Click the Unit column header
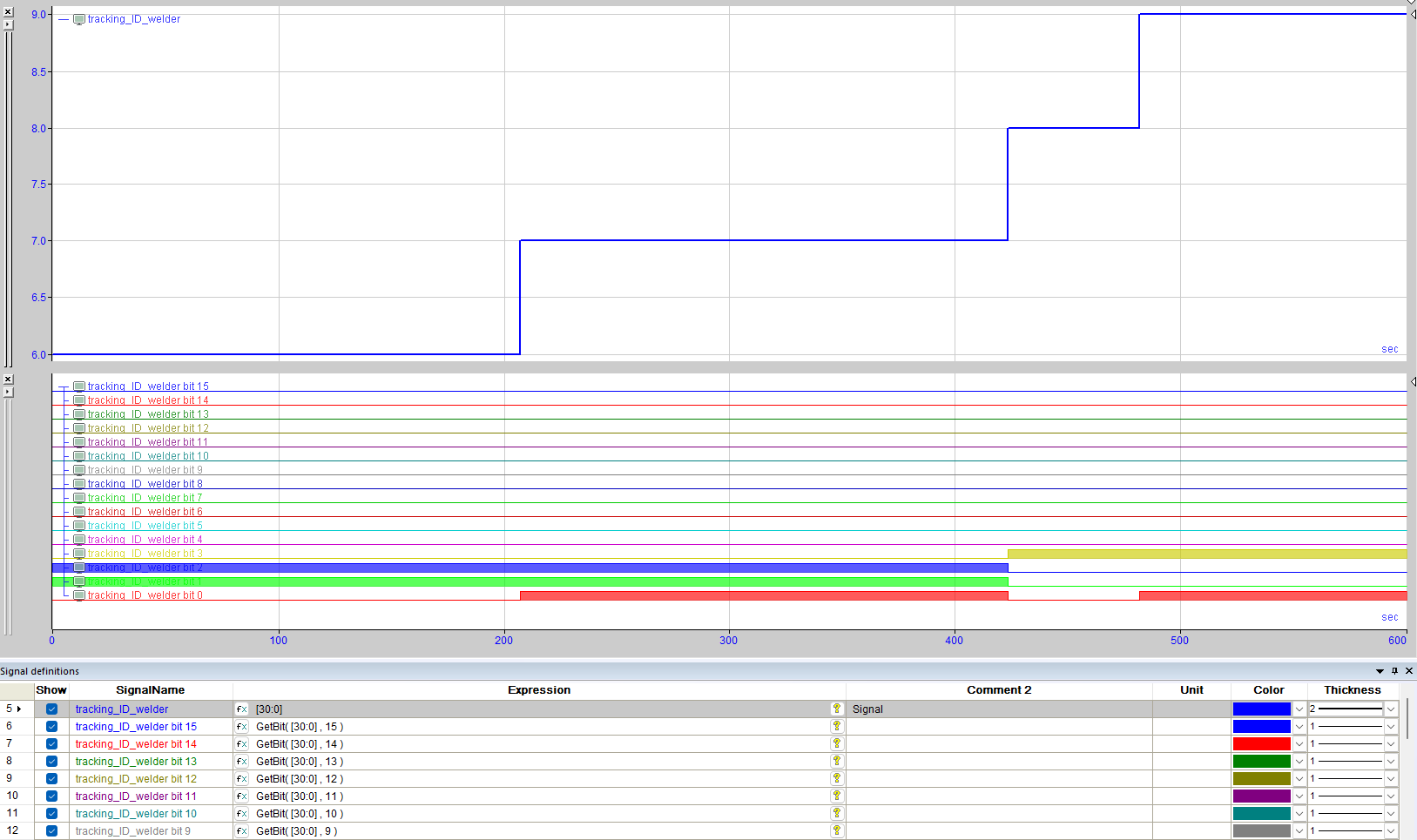 click(1191, 690)
